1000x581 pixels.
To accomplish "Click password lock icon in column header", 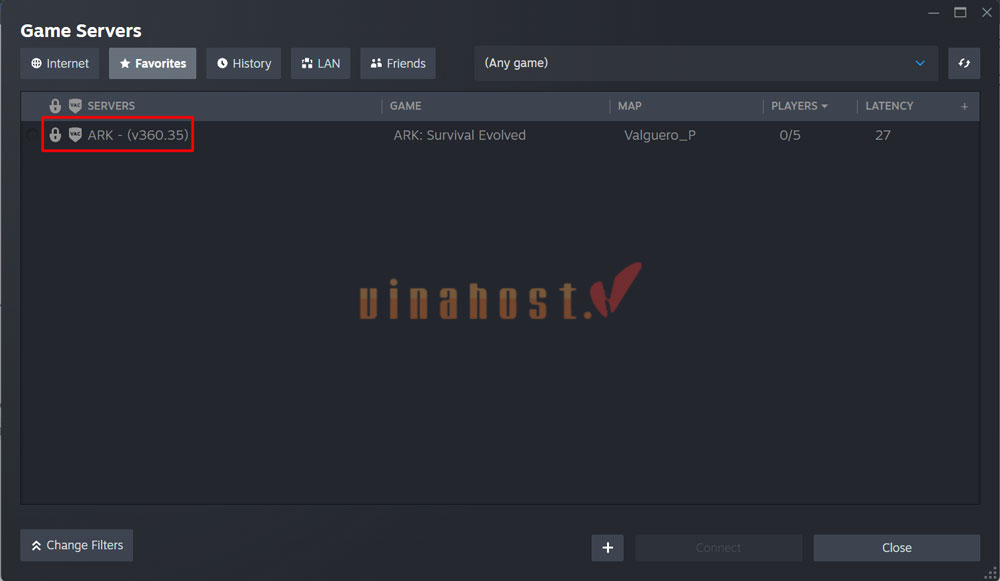I will [x=55, y=106].
